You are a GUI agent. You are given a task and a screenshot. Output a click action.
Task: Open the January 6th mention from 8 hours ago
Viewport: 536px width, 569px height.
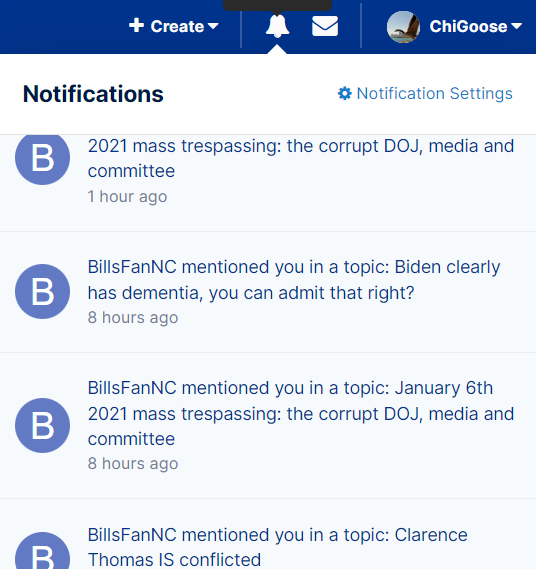click(268, 426)
